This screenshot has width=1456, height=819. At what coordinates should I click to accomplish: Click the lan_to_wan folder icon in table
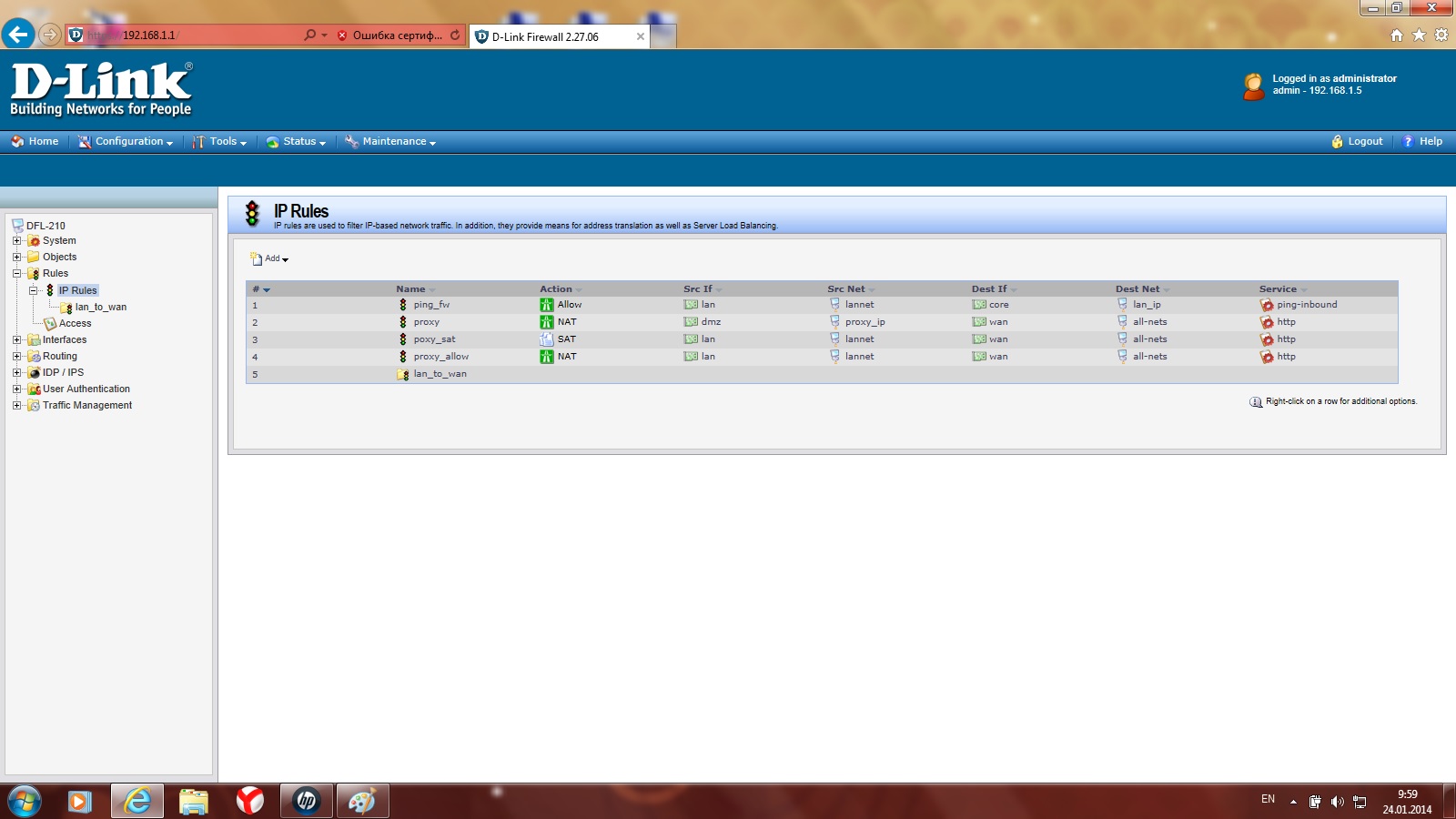(403, 374)
